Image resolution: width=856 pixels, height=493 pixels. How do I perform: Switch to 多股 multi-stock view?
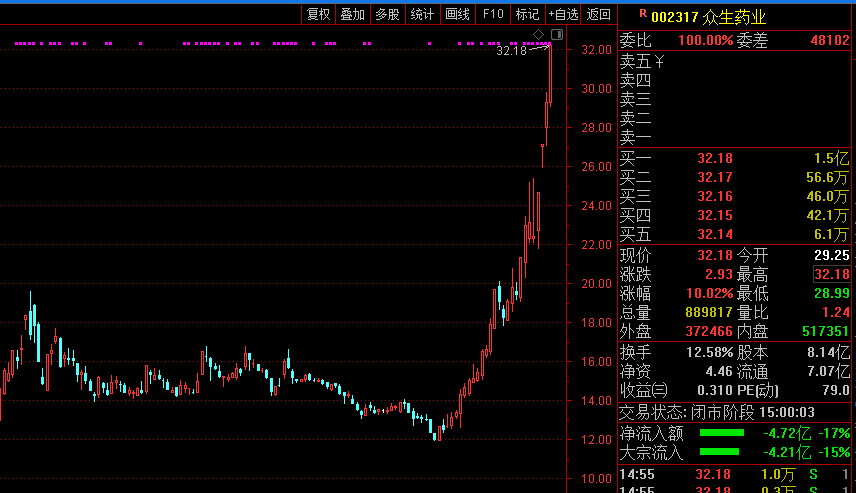tap(387, 14)
